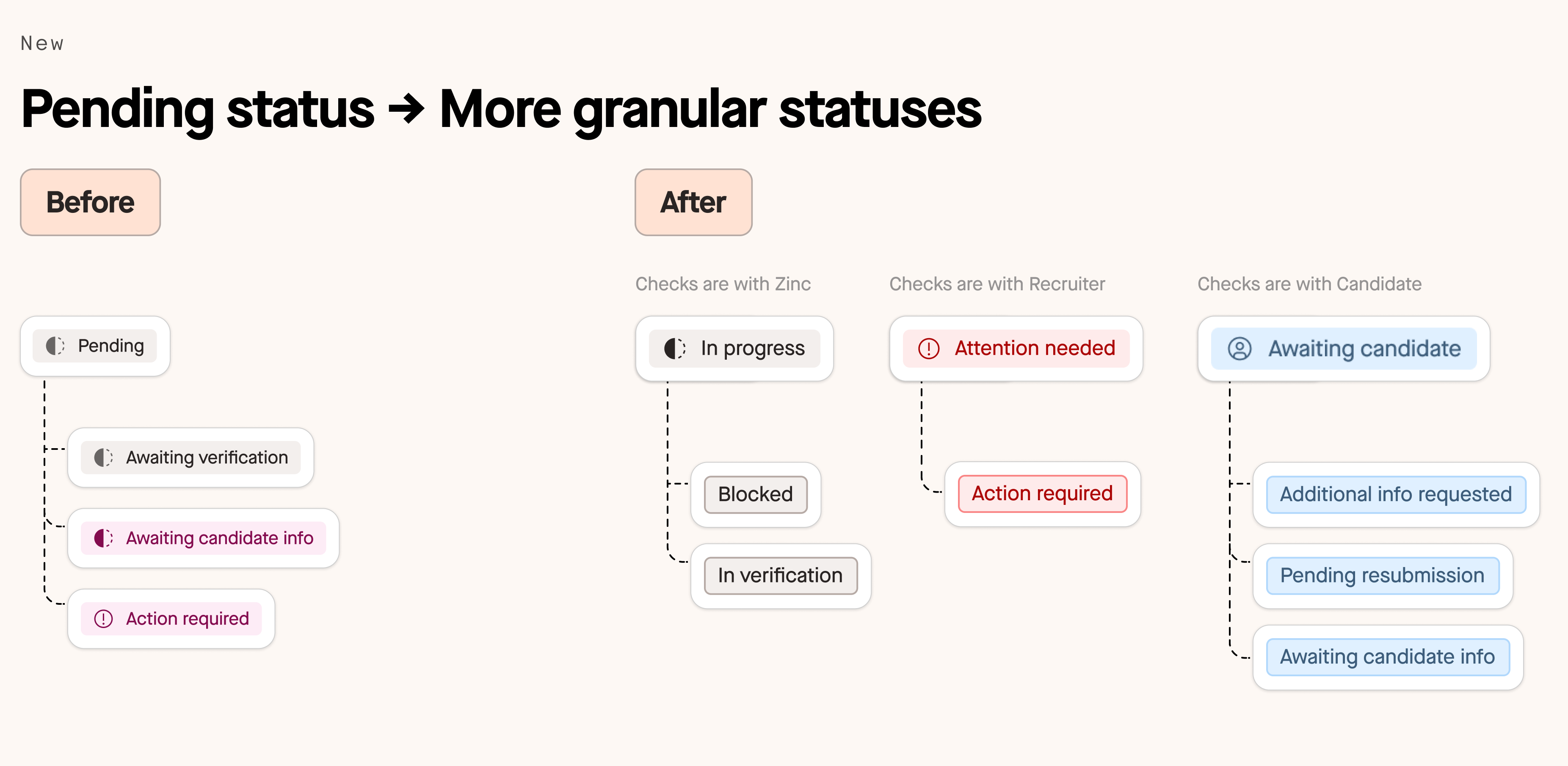Select the Before label box
This screenshot has height=766, width=1568.
(x=90, y=202)
